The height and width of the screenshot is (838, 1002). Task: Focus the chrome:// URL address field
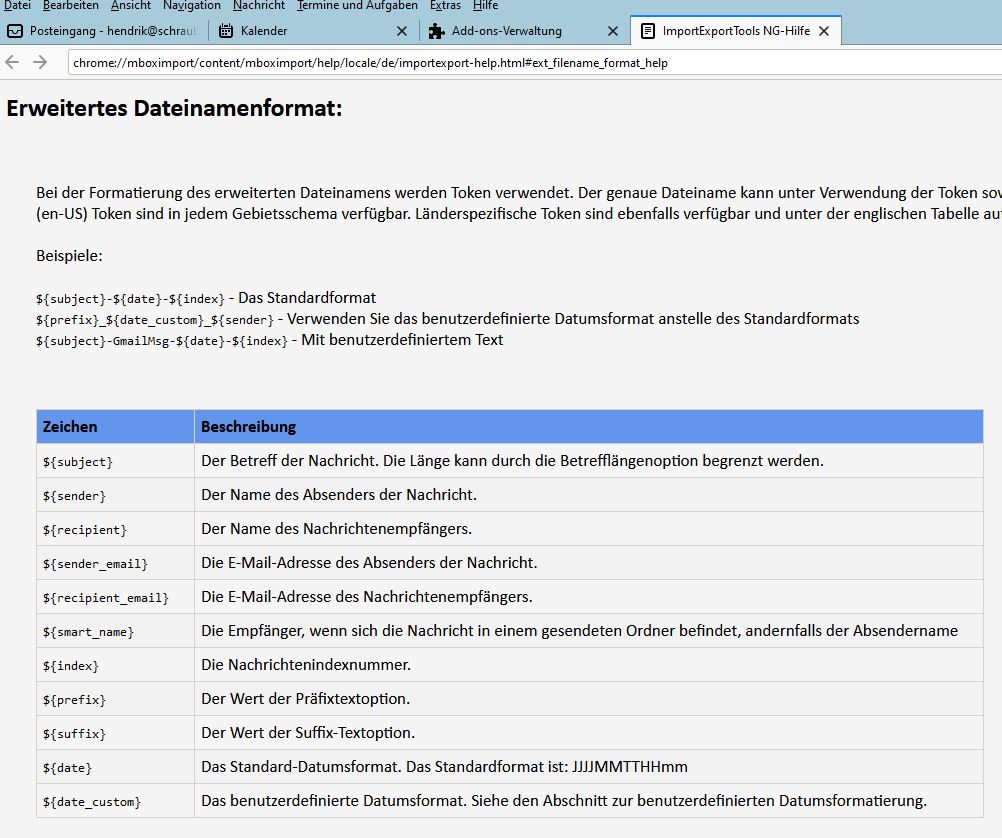point(530,62)
